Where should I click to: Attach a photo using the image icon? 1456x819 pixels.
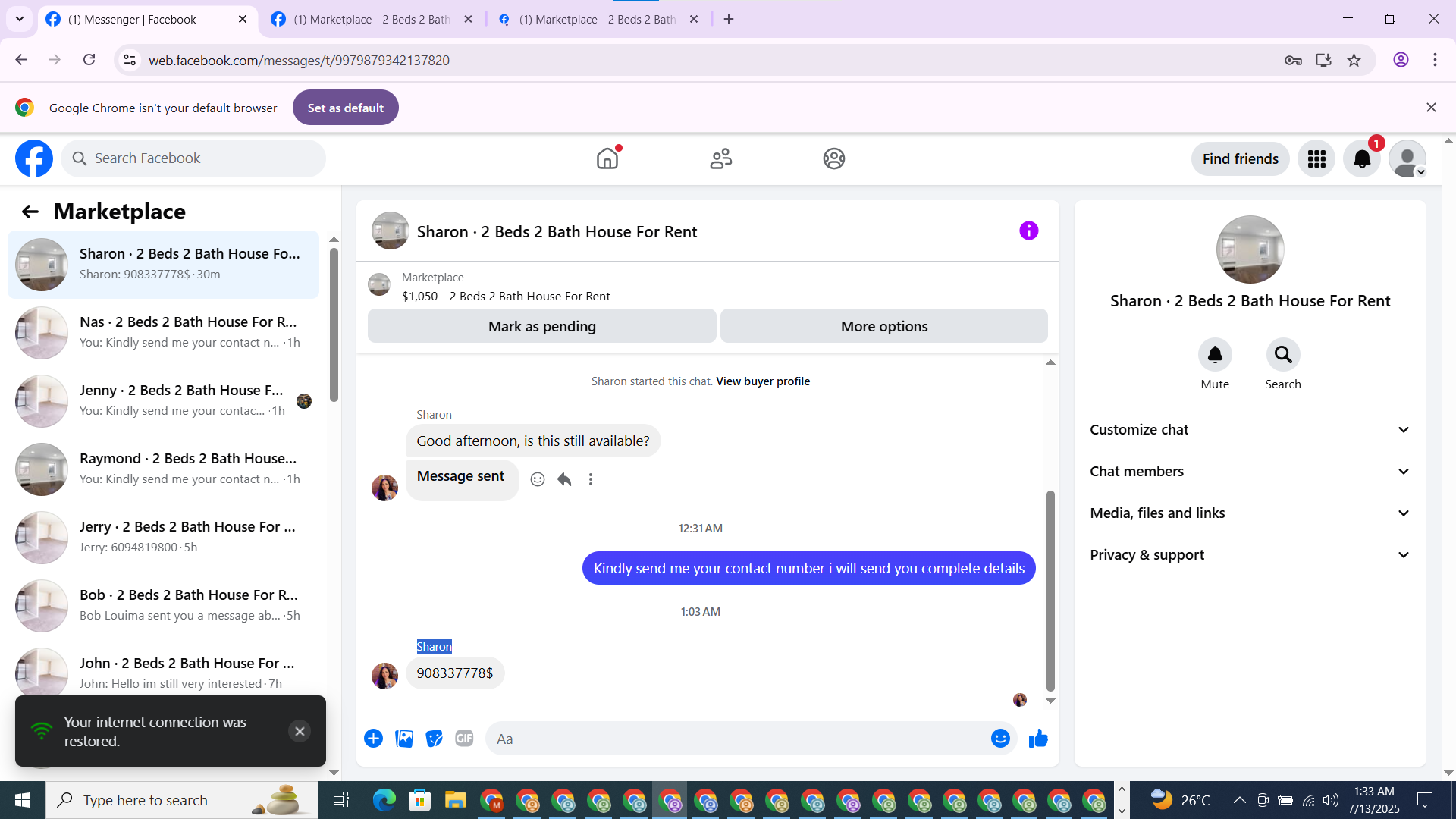[404, 739]
